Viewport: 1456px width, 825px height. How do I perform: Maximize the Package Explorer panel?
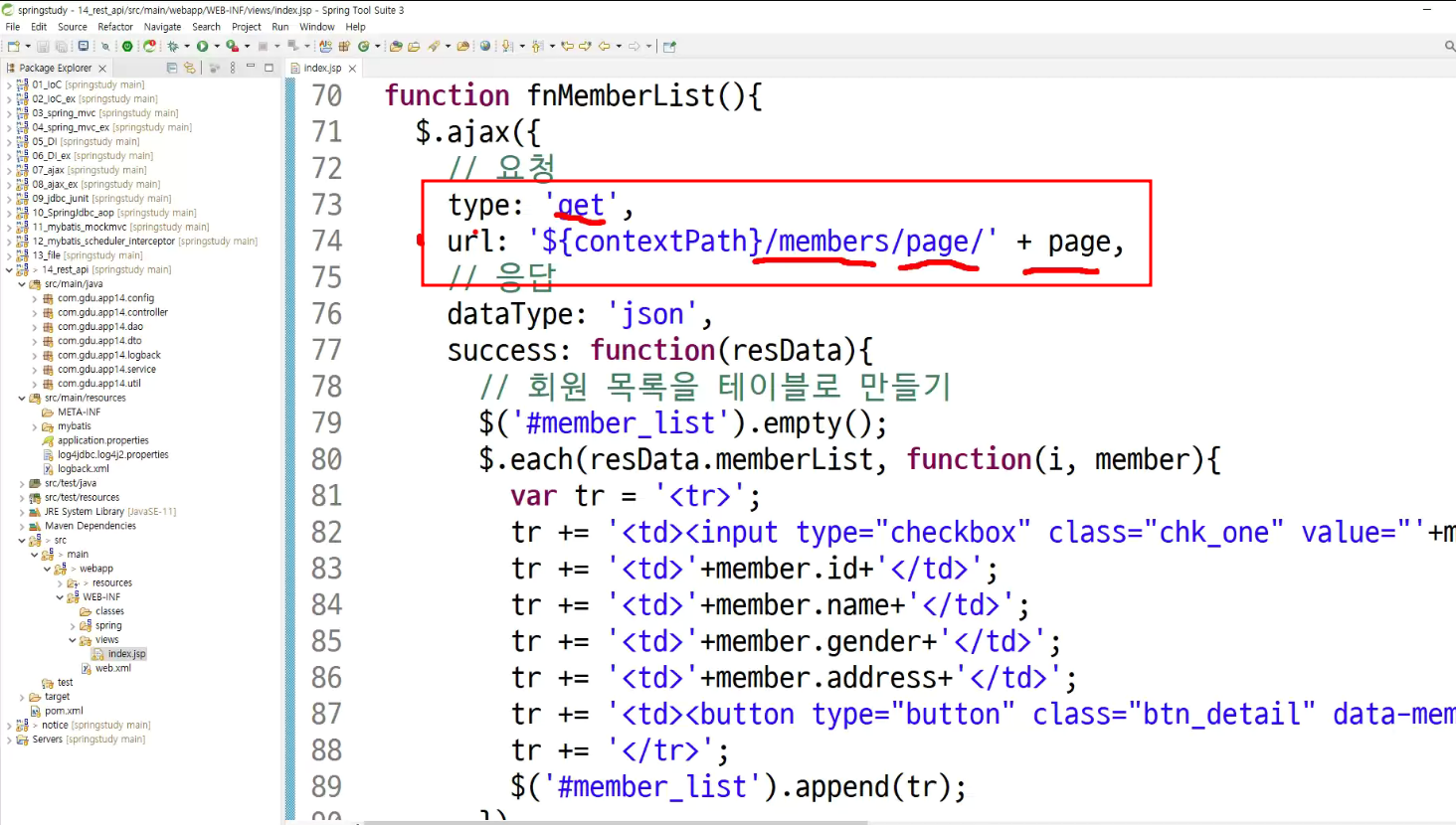(269, 68)
